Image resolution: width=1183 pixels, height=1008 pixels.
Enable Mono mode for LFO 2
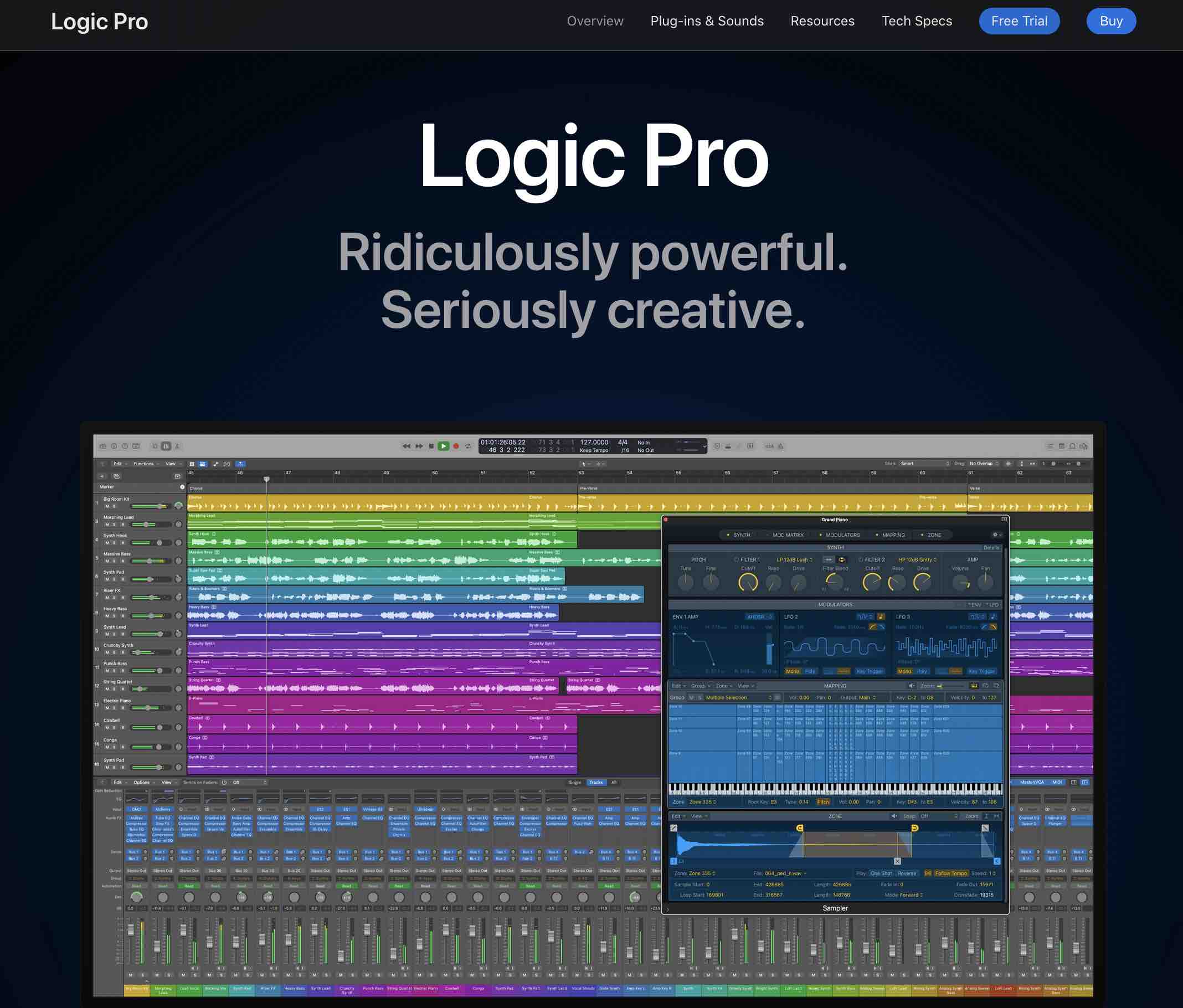click(794, 671)
